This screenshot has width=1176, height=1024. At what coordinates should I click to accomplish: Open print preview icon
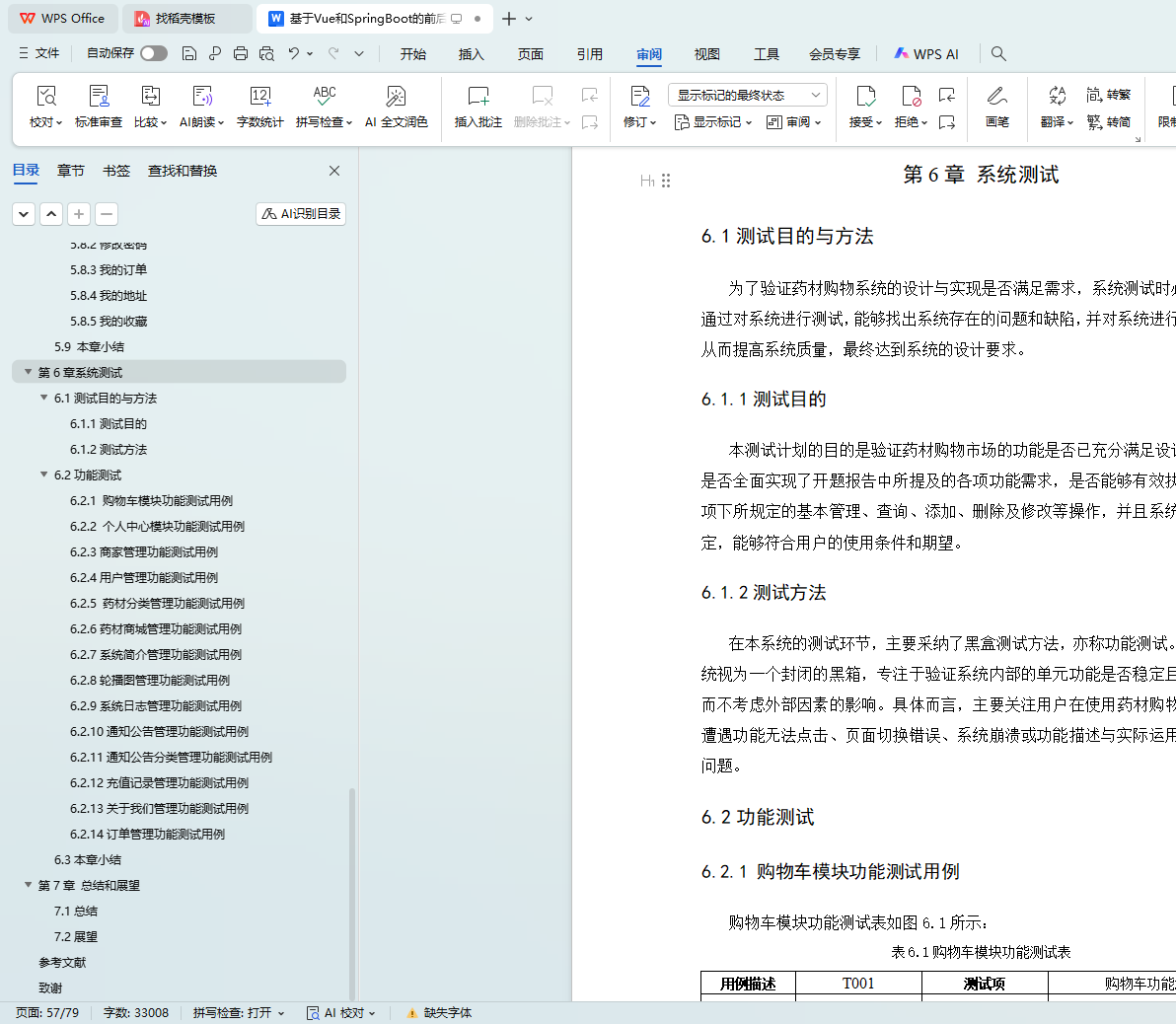click(266, 53)
